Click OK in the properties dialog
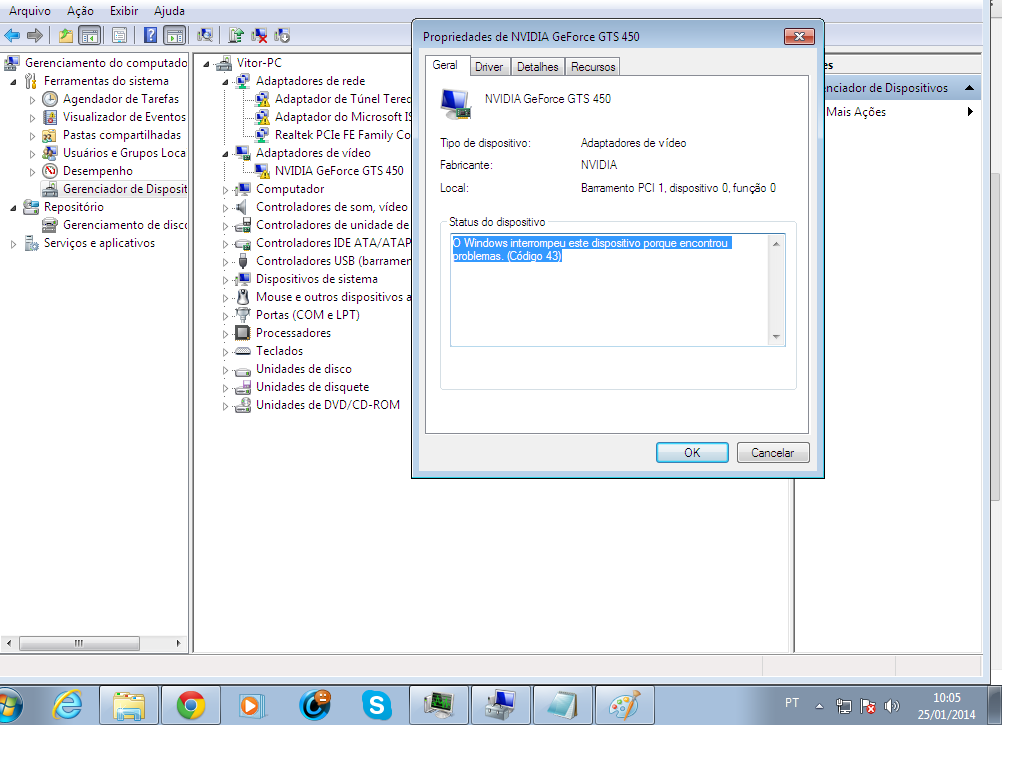This screenshot has width=1024, height=768. [692, 453]
